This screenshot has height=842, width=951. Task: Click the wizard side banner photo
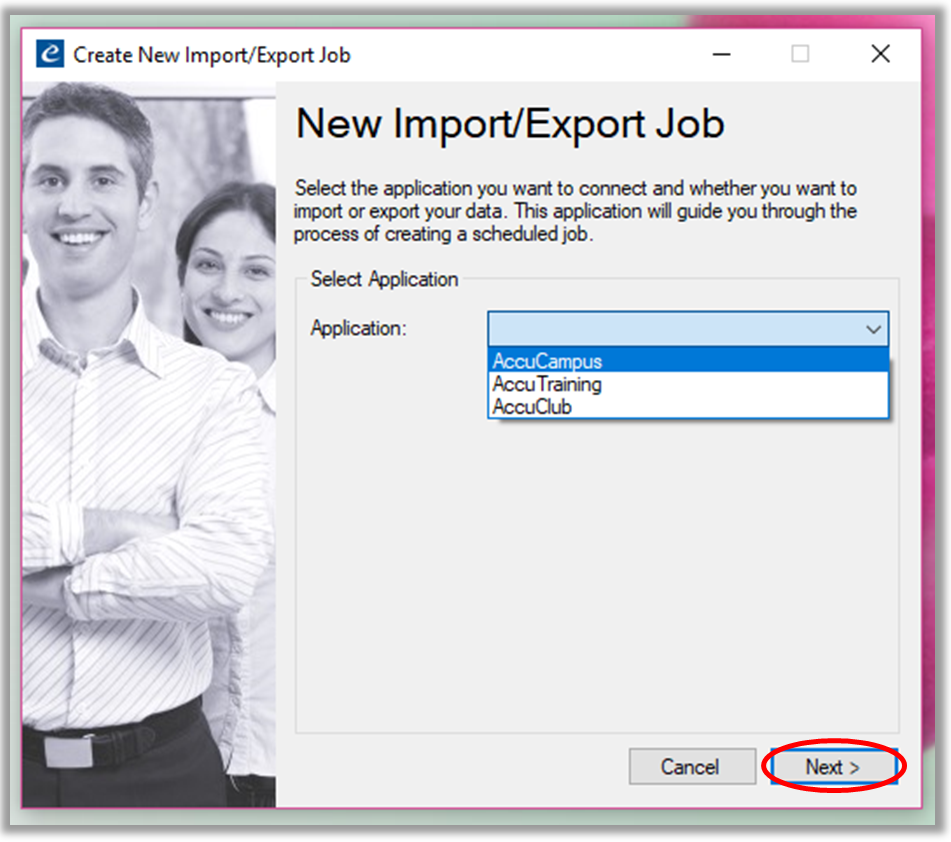point(149,445)
